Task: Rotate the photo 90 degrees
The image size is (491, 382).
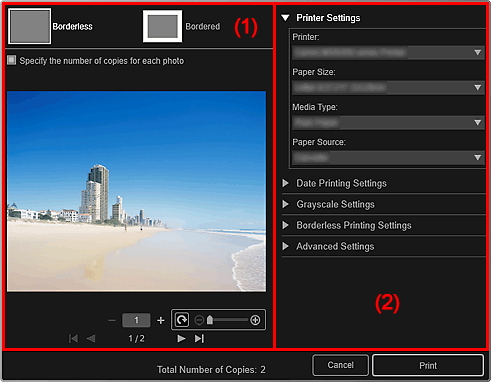Action: [182, 320]
